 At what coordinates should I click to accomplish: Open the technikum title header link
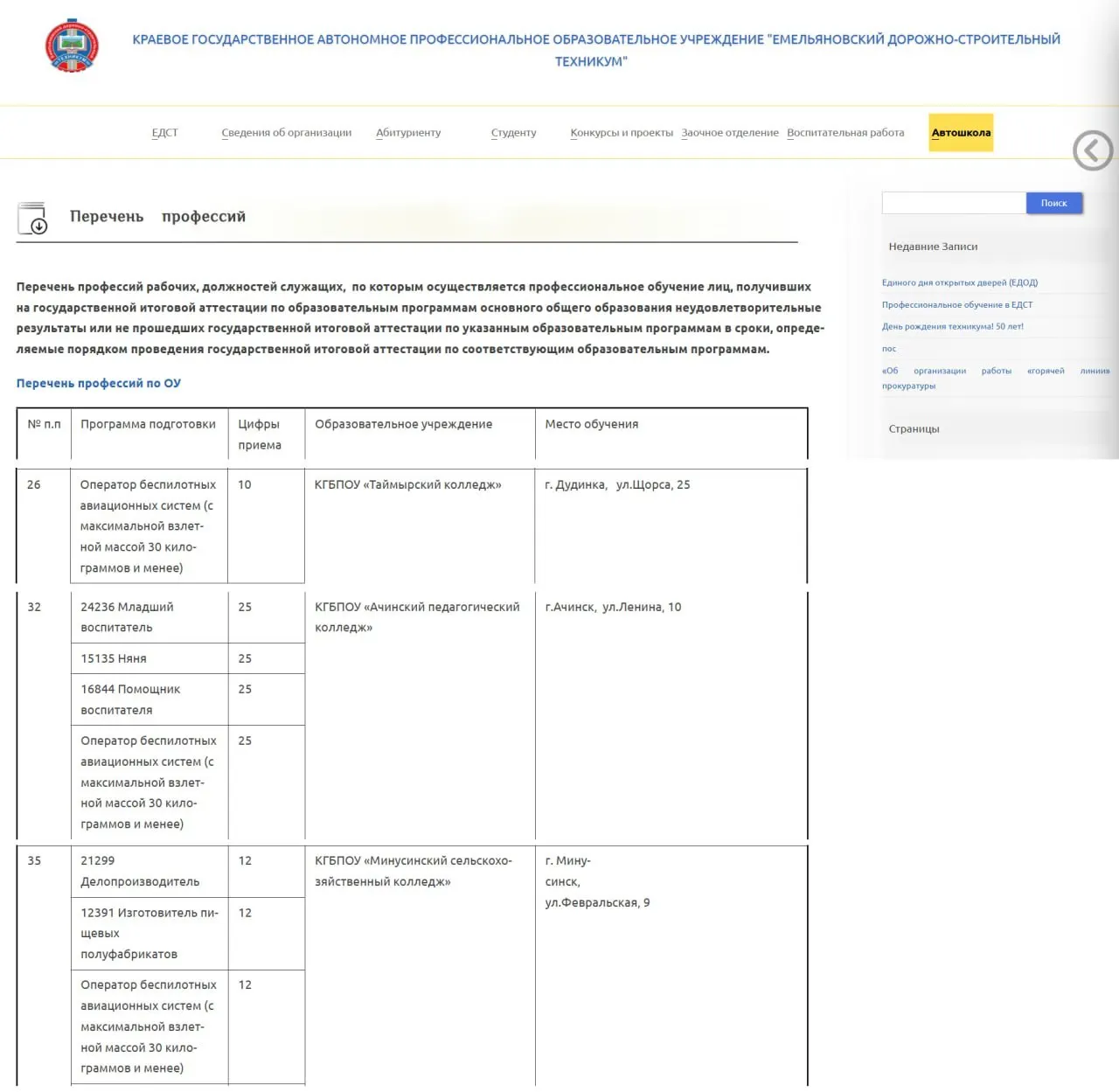pyautogui.click(x=596, y=50)
